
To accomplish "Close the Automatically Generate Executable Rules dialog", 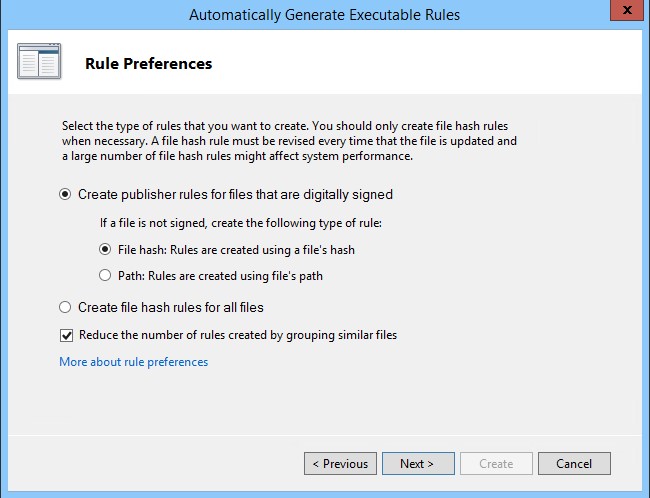I will click(x=623, y=11).
